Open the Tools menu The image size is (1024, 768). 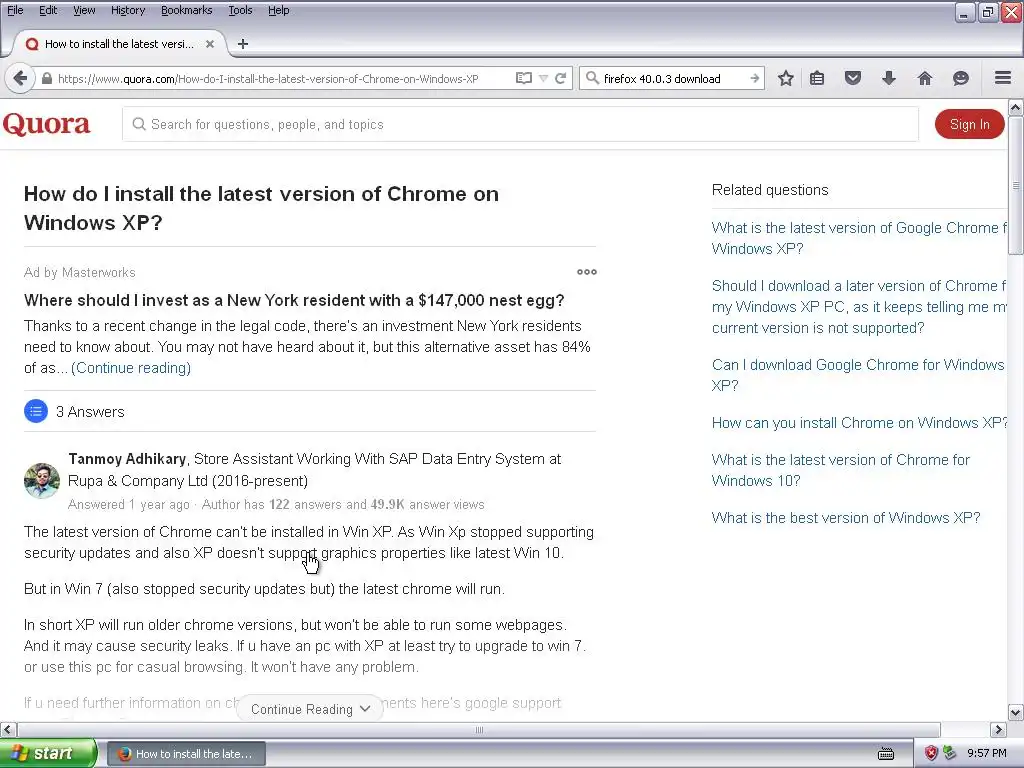240,10
